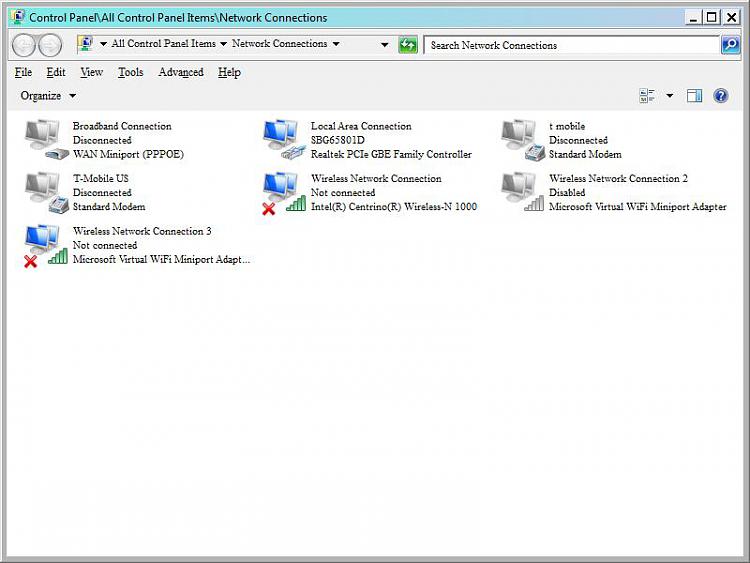This screenshot has width=750, height=563.
Task: Open the root dropdown arrow before All Control Panel Items
Action: coord(103,44)
